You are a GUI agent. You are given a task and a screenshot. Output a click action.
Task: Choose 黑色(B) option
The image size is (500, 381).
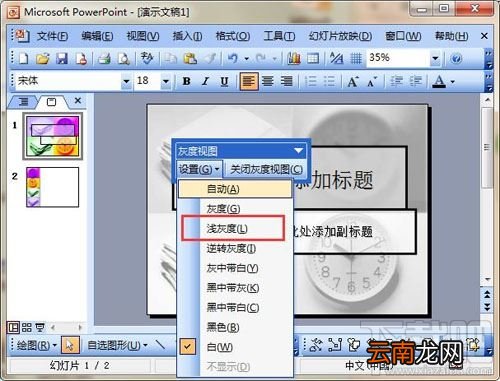235,327
